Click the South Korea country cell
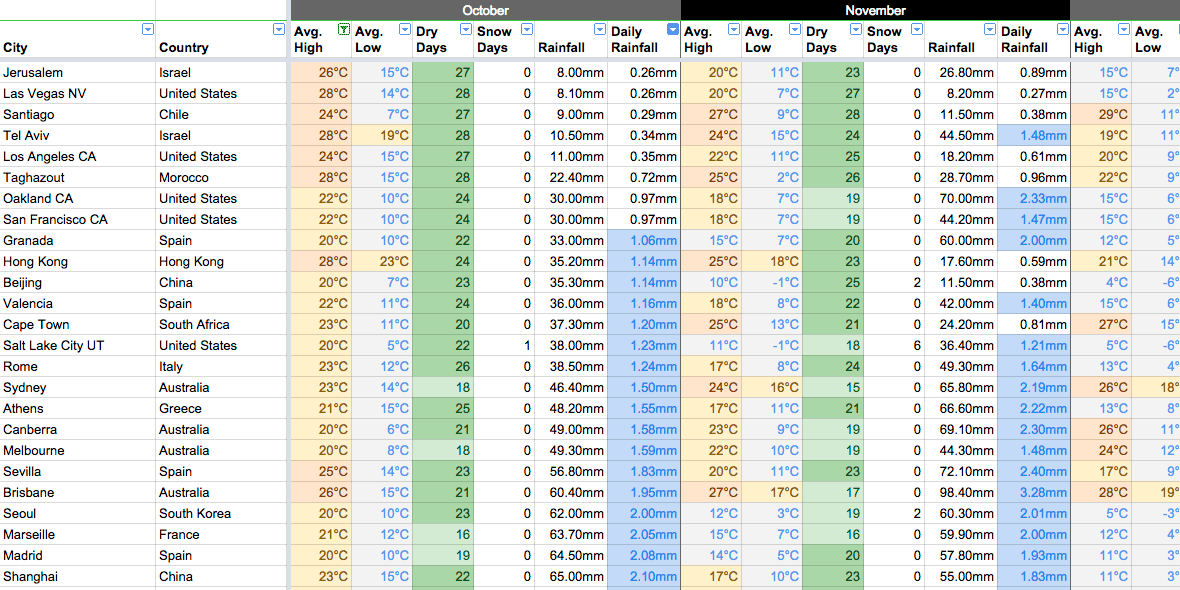Viewport: 1180px width, 590px height. 221,514
